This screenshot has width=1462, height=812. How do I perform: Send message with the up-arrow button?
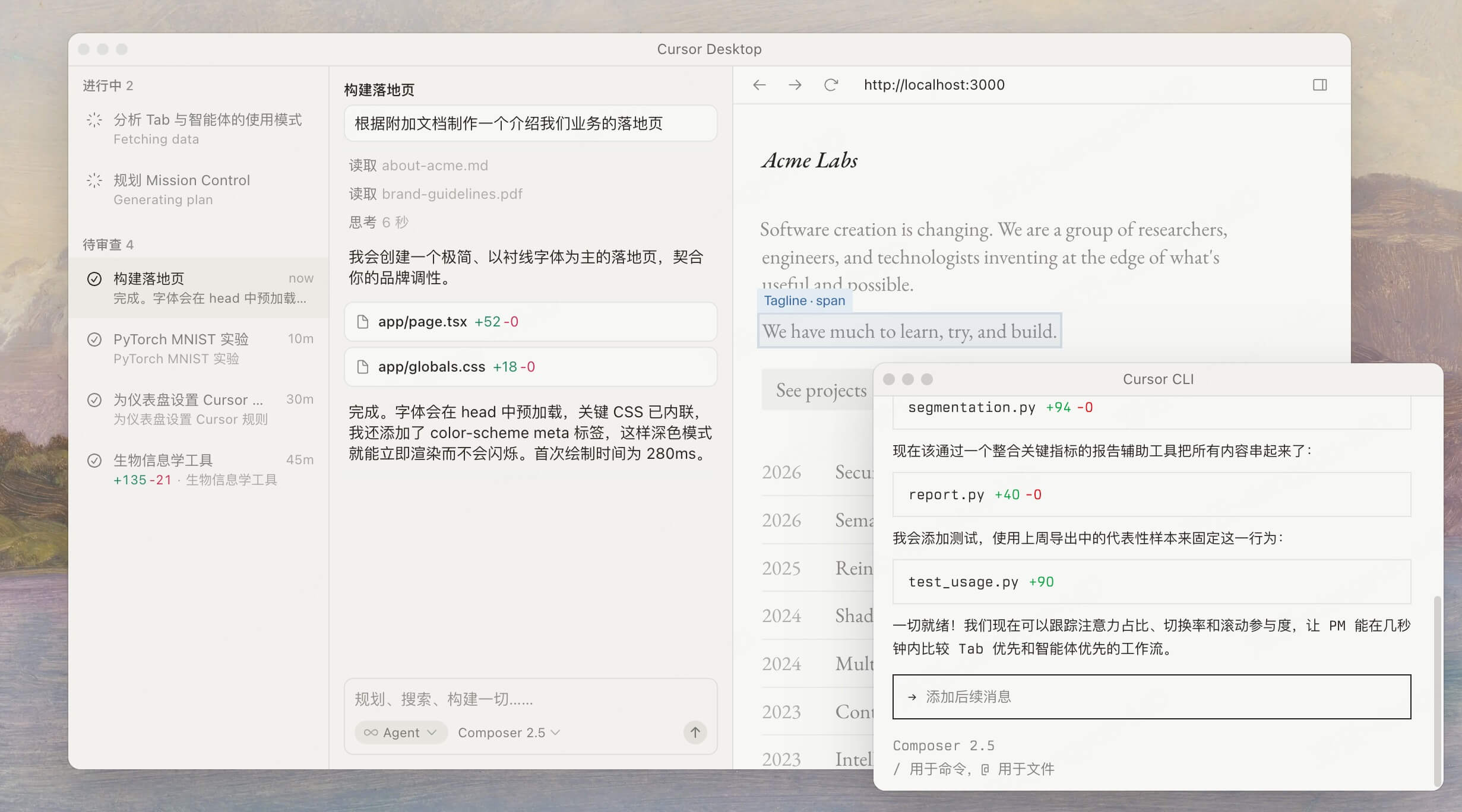tap(695, 732)
